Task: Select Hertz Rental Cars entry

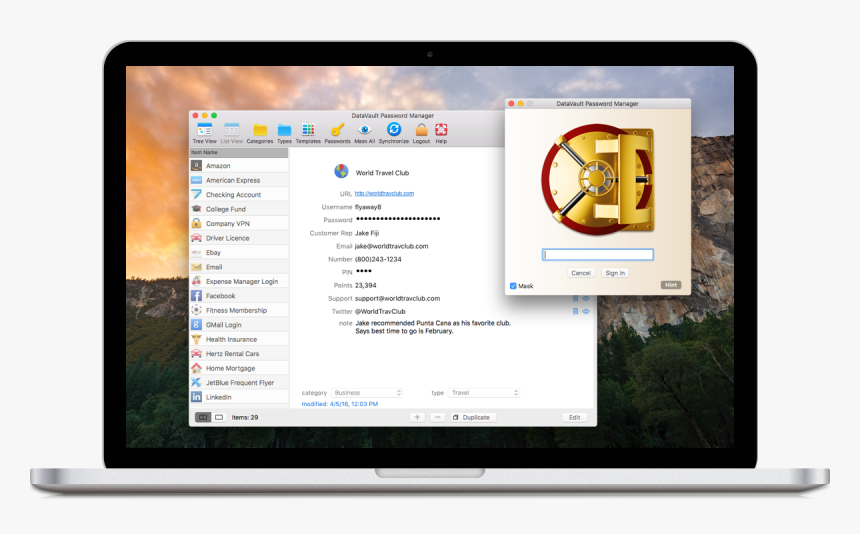Action: pyautogui.click(x=239, y=354)
